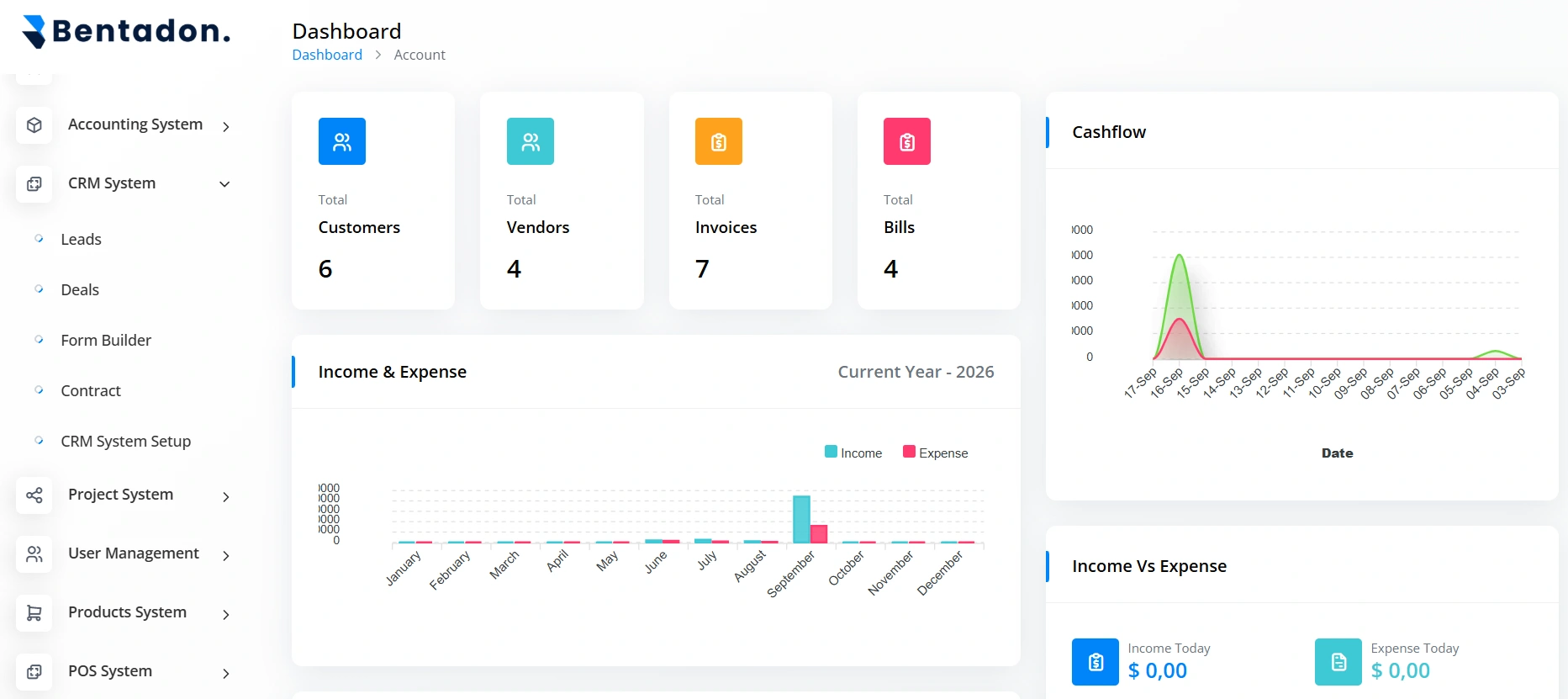
Task: Click the Total Customers count 6
Action: click(325, 269)
